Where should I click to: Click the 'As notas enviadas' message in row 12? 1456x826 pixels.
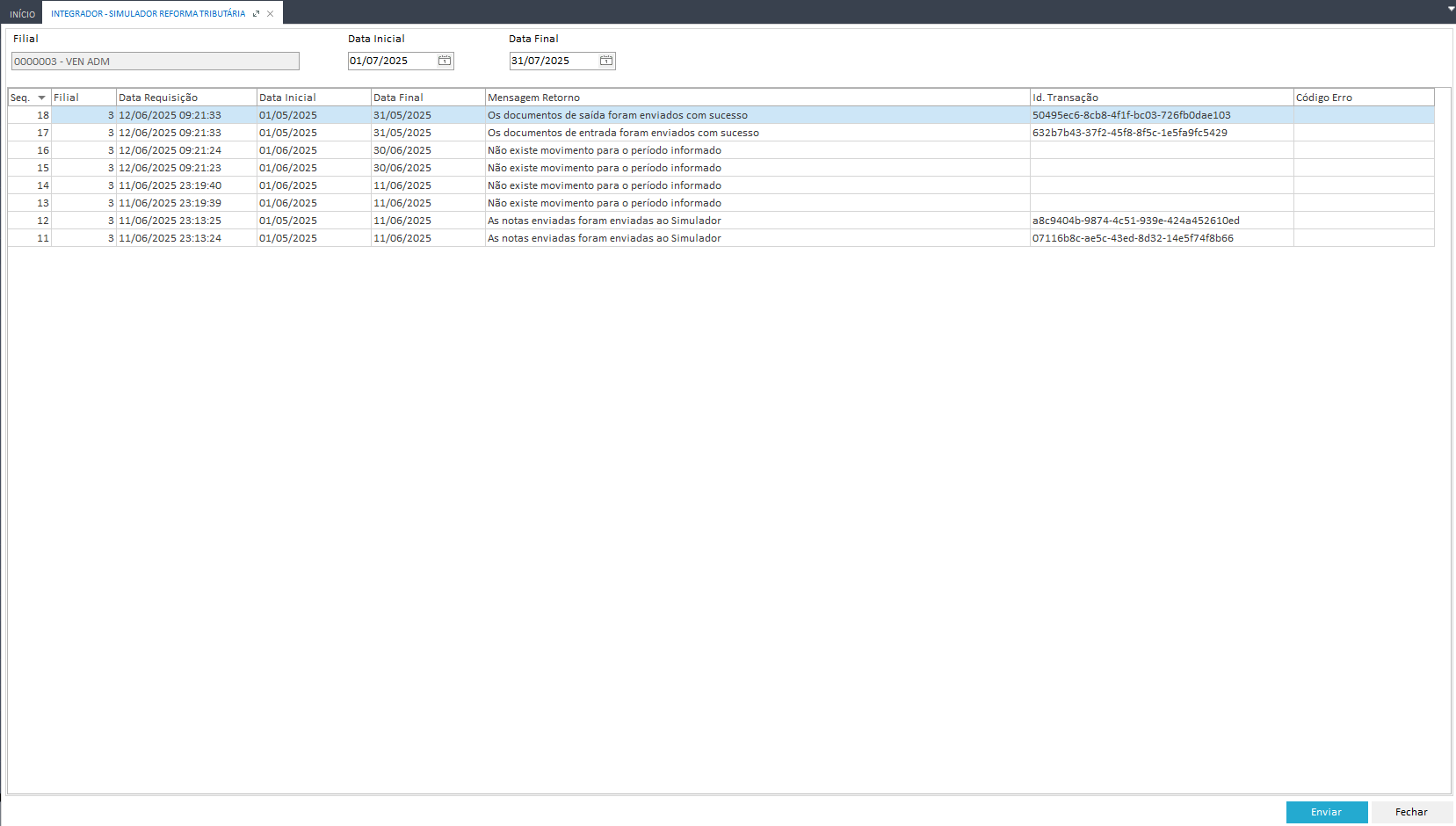coord(605,221)
